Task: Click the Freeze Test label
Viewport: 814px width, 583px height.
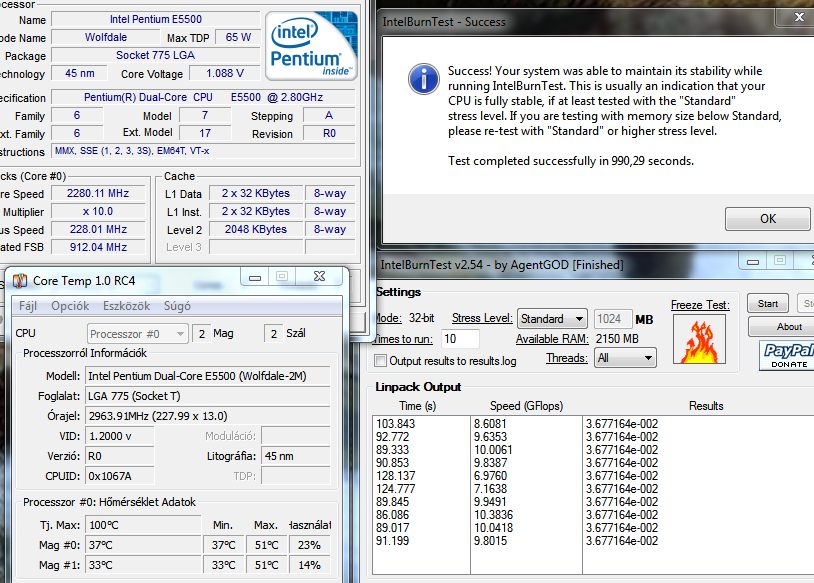Action: pyautogui.click(x=700, y=305)
